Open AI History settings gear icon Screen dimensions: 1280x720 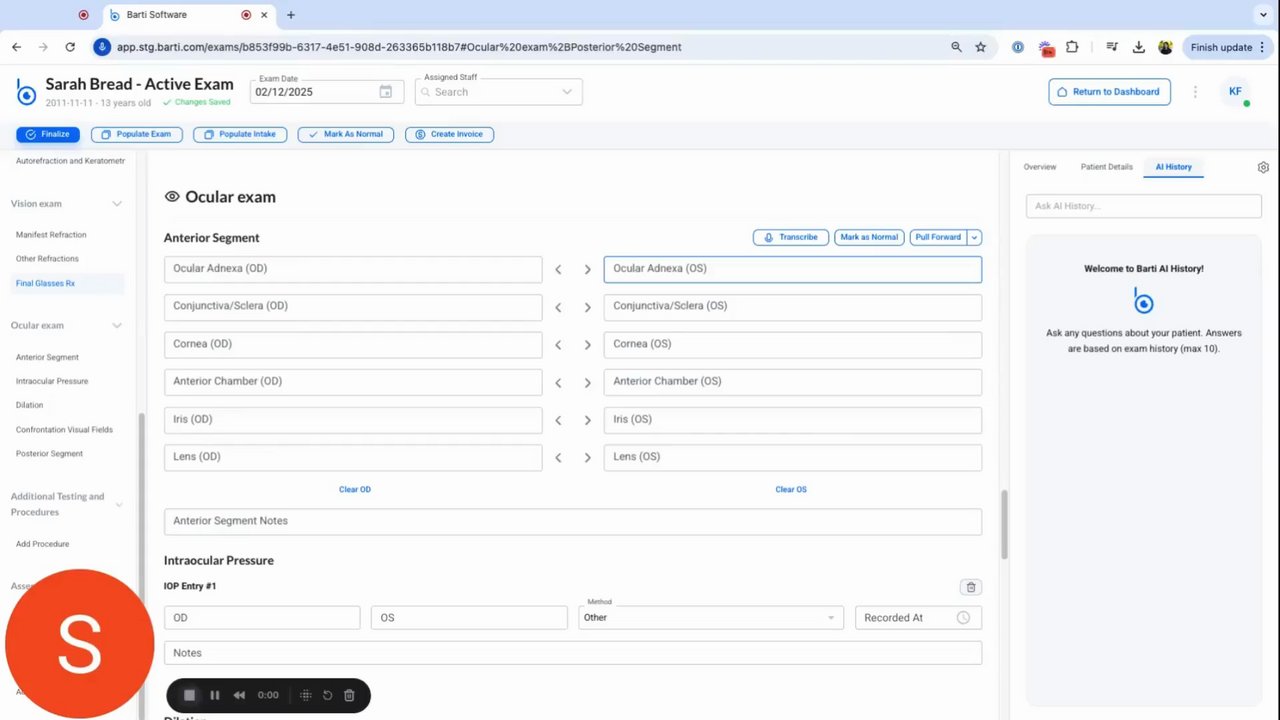click(x=1263, y=168)
